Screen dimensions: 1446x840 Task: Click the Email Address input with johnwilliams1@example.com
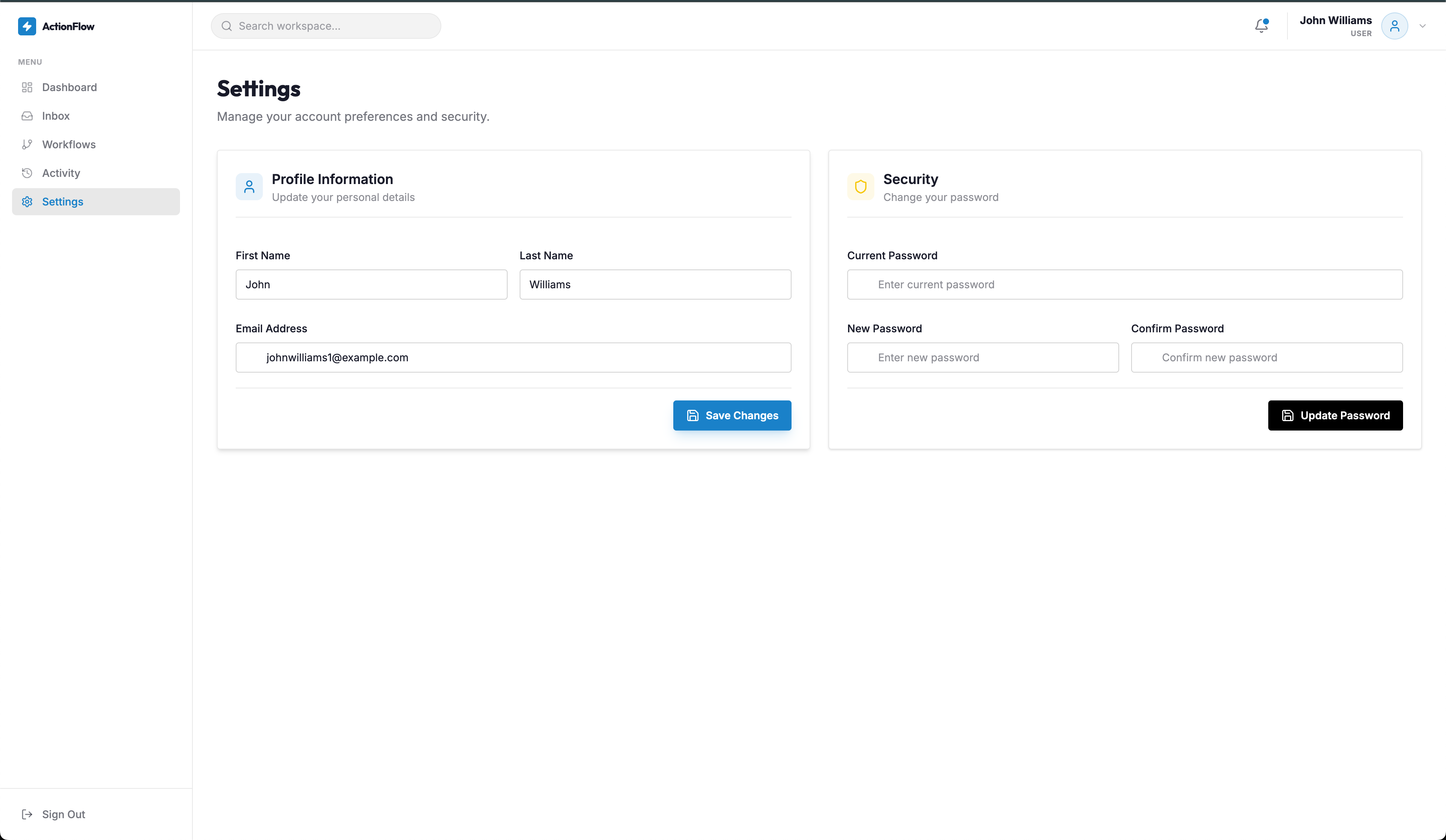click(513, 357)
